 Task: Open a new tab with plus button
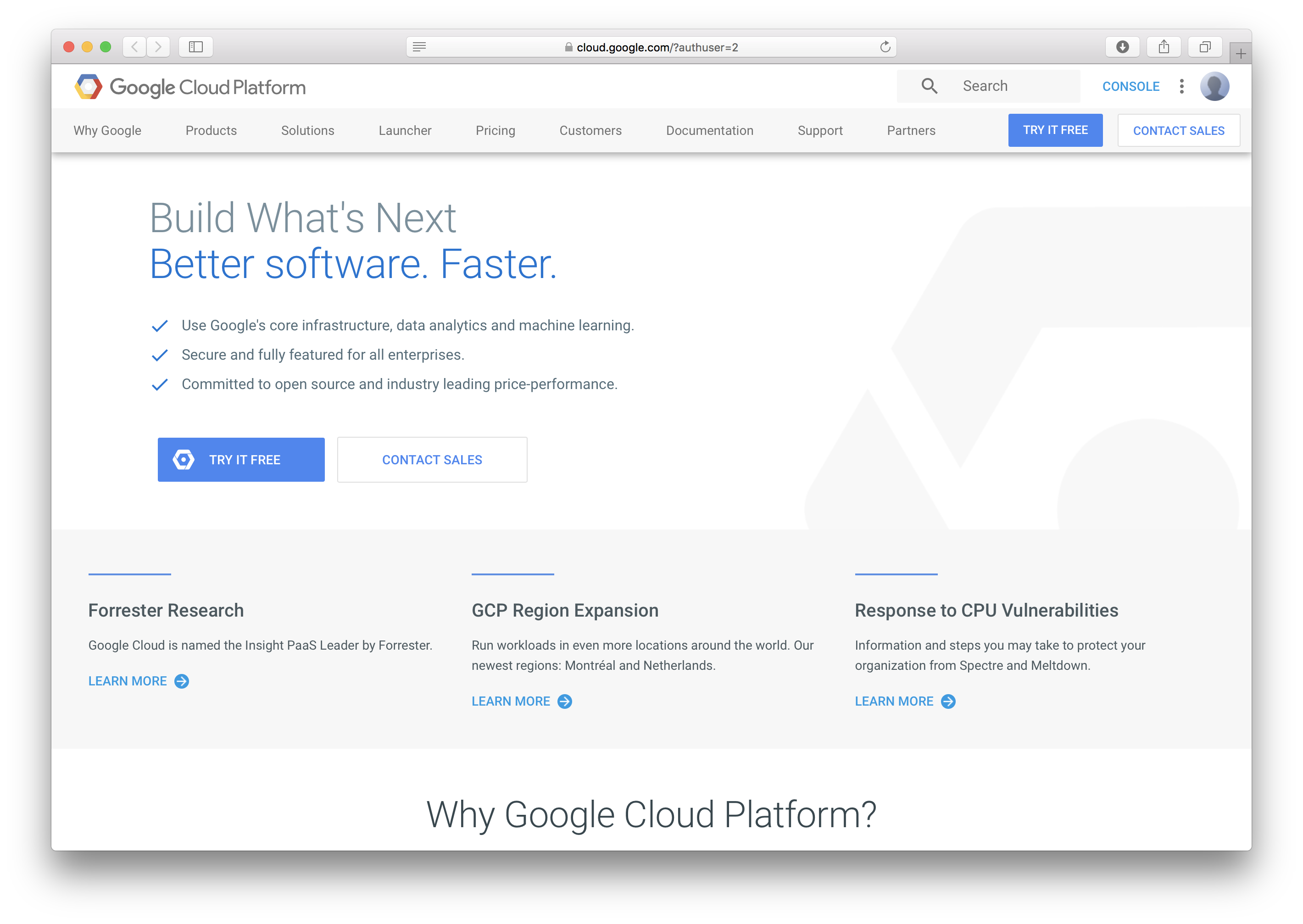tap(1241, 54)
